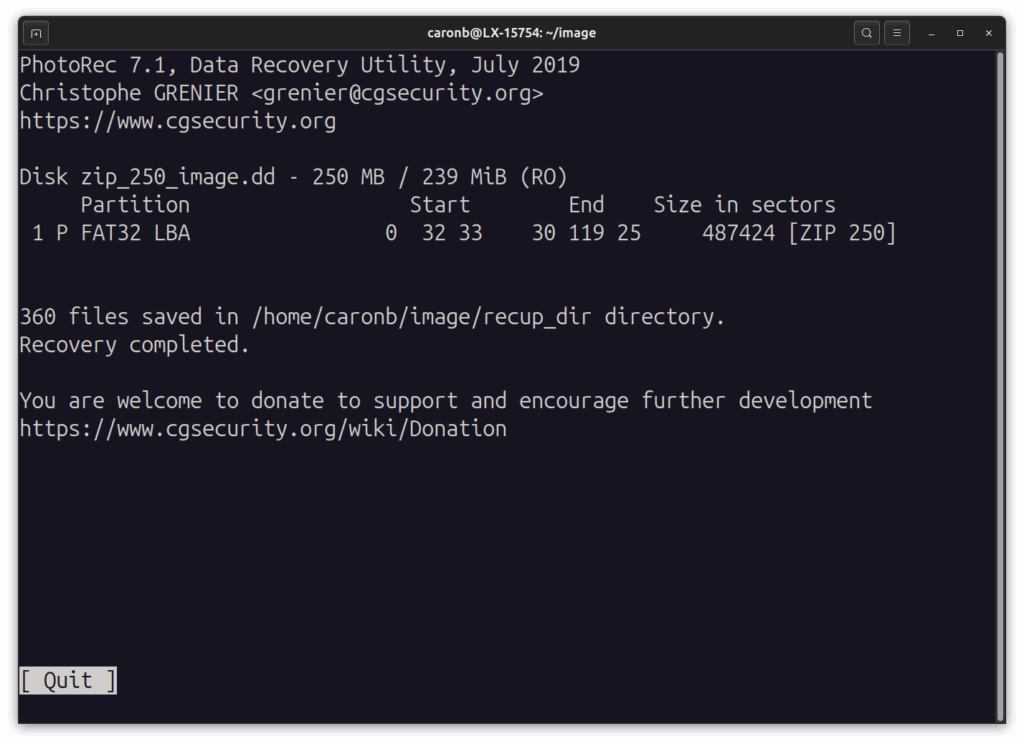Click the Size in sectors column header
1024x744 pixels.
tap(744, 205)
